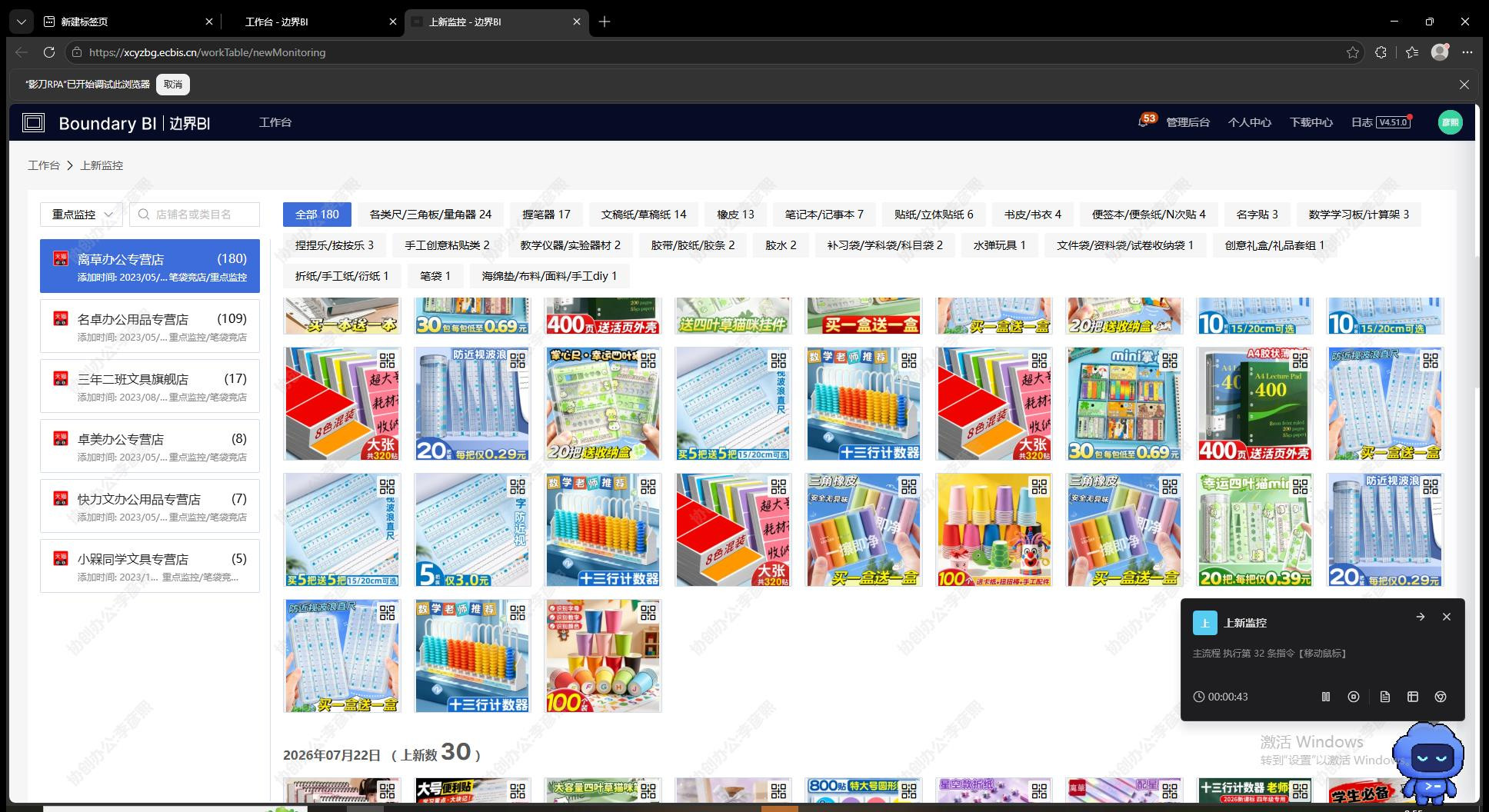Close the 影刀RPA debugging notification bar
This screenshot has width=1489, height=812.
(1464, 85)
